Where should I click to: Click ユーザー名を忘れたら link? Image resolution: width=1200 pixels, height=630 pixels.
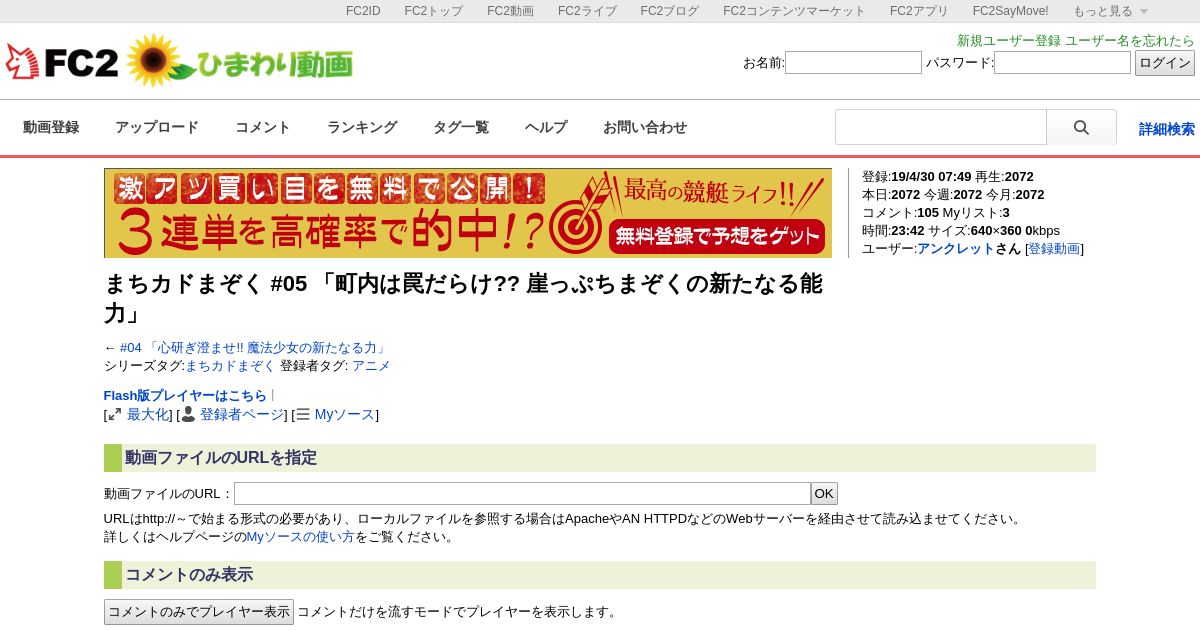(x=1130, y=40)
